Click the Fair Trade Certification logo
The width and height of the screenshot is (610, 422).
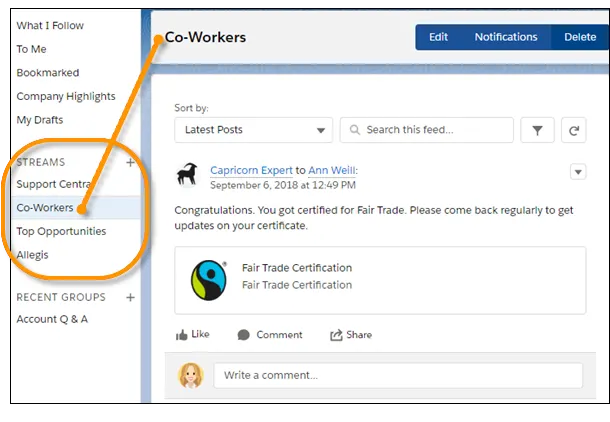(x=209, y=280)
